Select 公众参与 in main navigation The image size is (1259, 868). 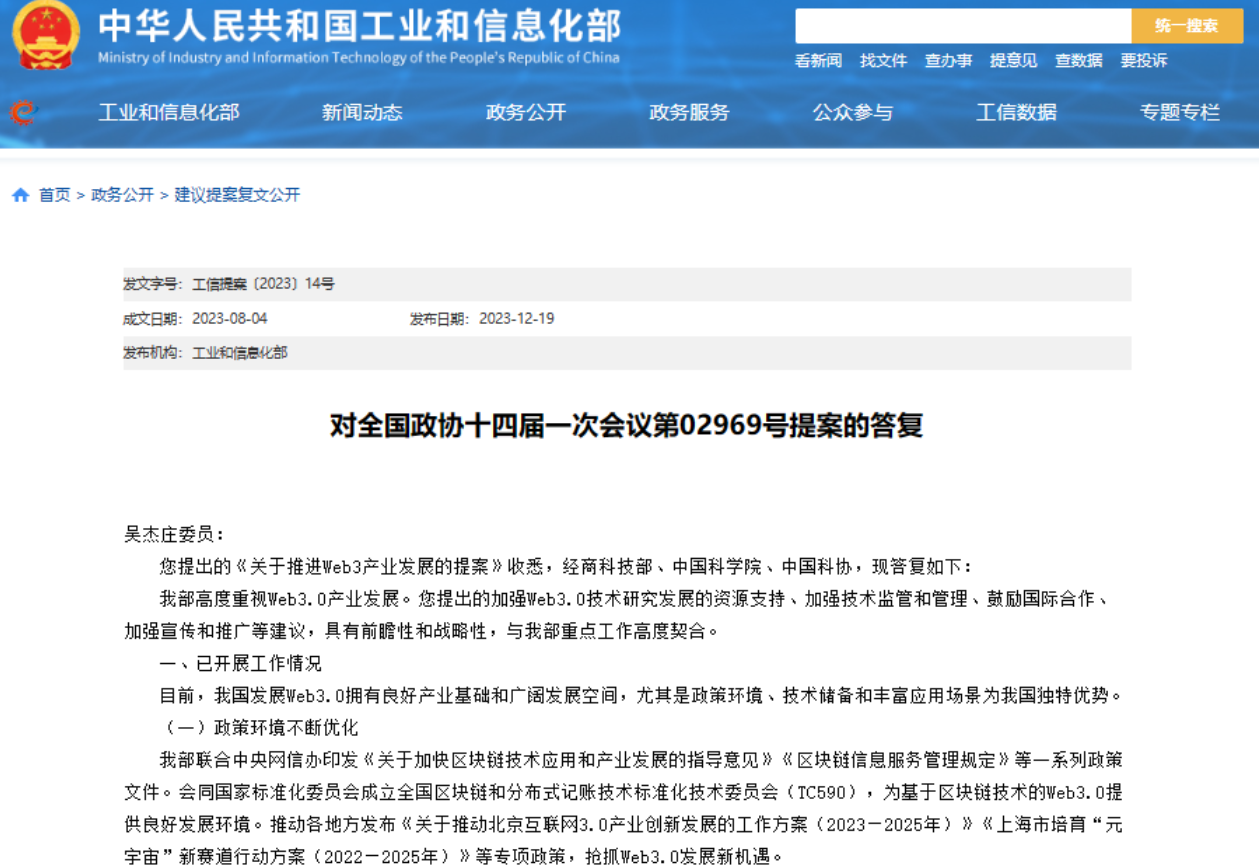point(853,112)
